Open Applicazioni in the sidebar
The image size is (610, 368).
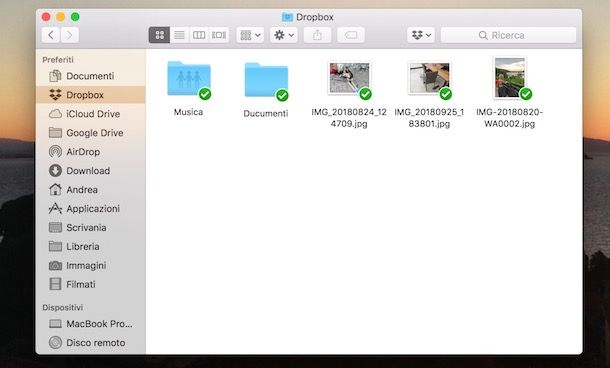click(x=90, y=209)
